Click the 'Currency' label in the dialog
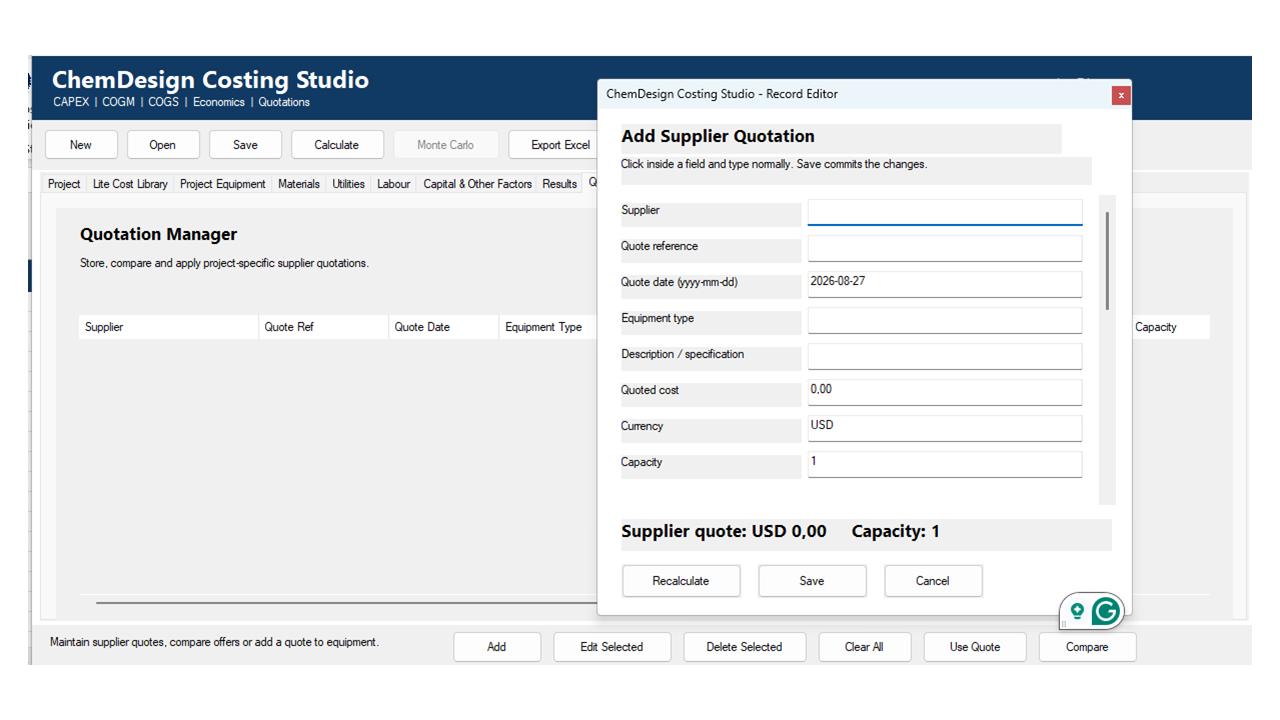Image resolution: width=1280 pixels, height=720 pixels. 642,426
